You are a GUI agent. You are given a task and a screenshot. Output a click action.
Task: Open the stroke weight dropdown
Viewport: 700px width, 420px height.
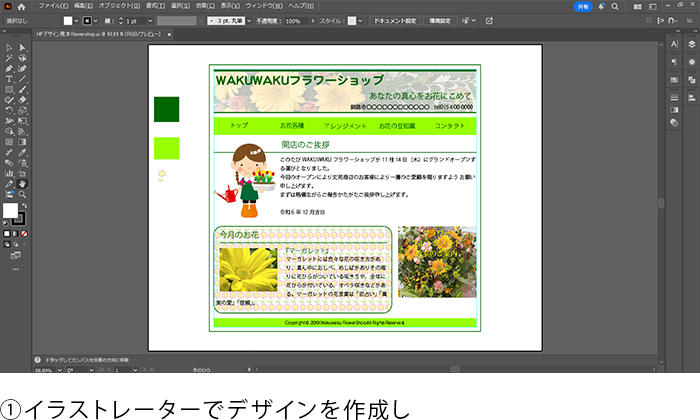(150, 21)
